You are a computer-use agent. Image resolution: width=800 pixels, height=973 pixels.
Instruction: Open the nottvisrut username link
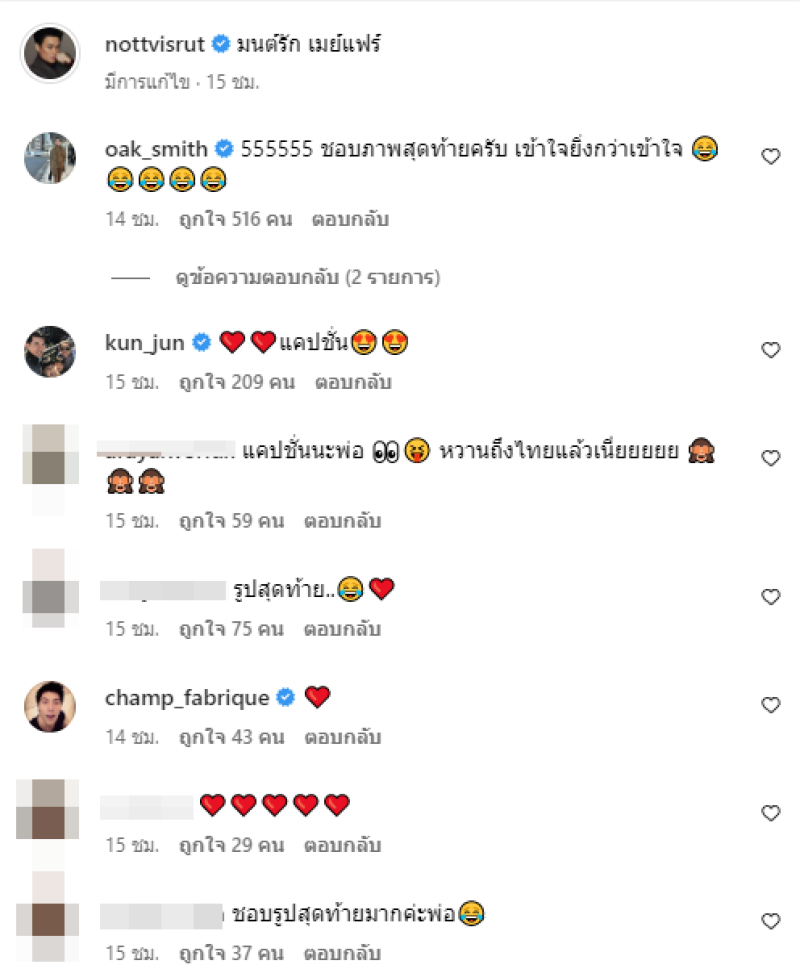point(155,44)
